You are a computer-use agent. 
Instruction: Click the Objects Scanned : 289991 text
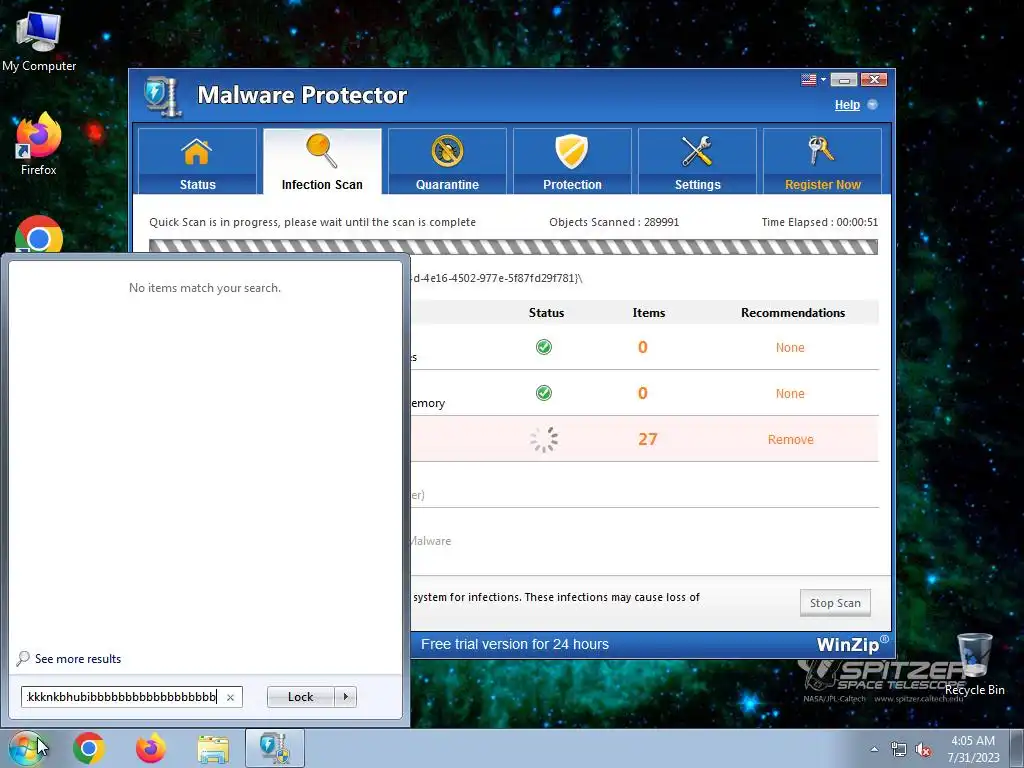tap(614, 222)
